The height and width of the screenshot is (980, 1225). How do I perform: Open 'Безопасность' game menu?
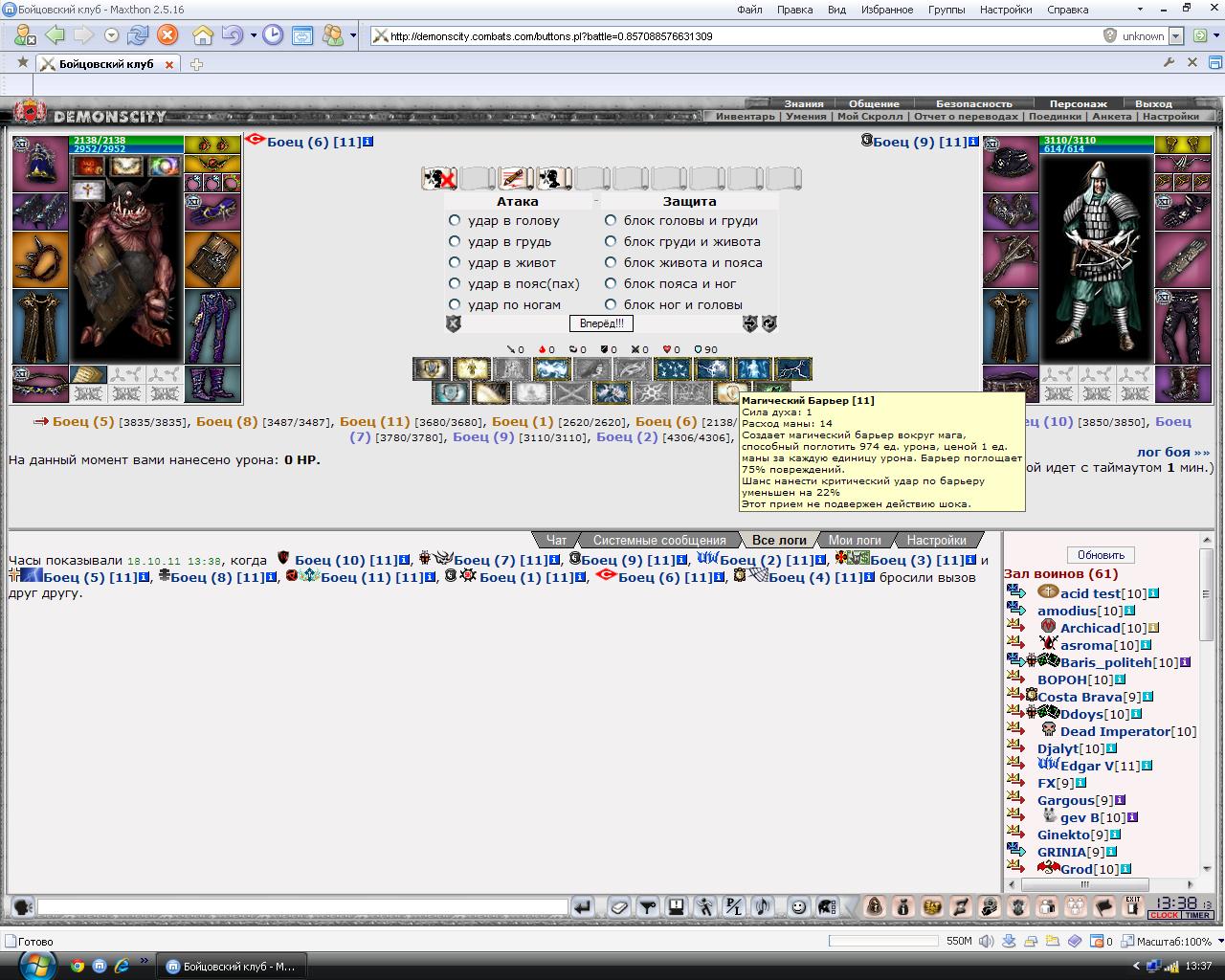[974, 103]
